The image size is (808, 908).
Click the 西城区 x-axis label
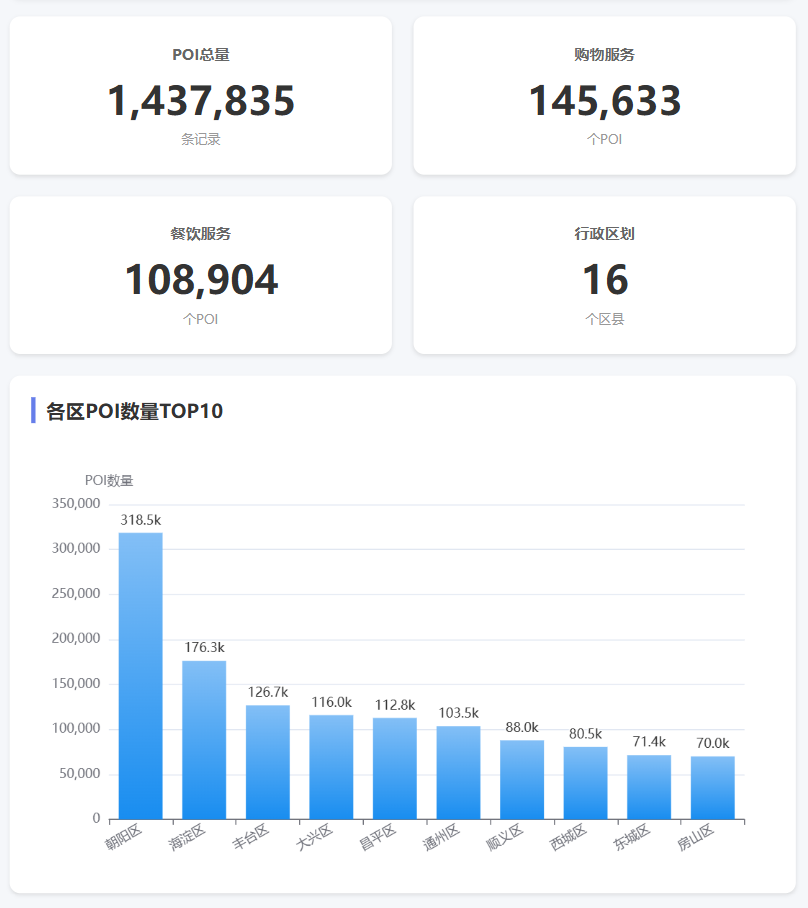(x=568, y=837)
